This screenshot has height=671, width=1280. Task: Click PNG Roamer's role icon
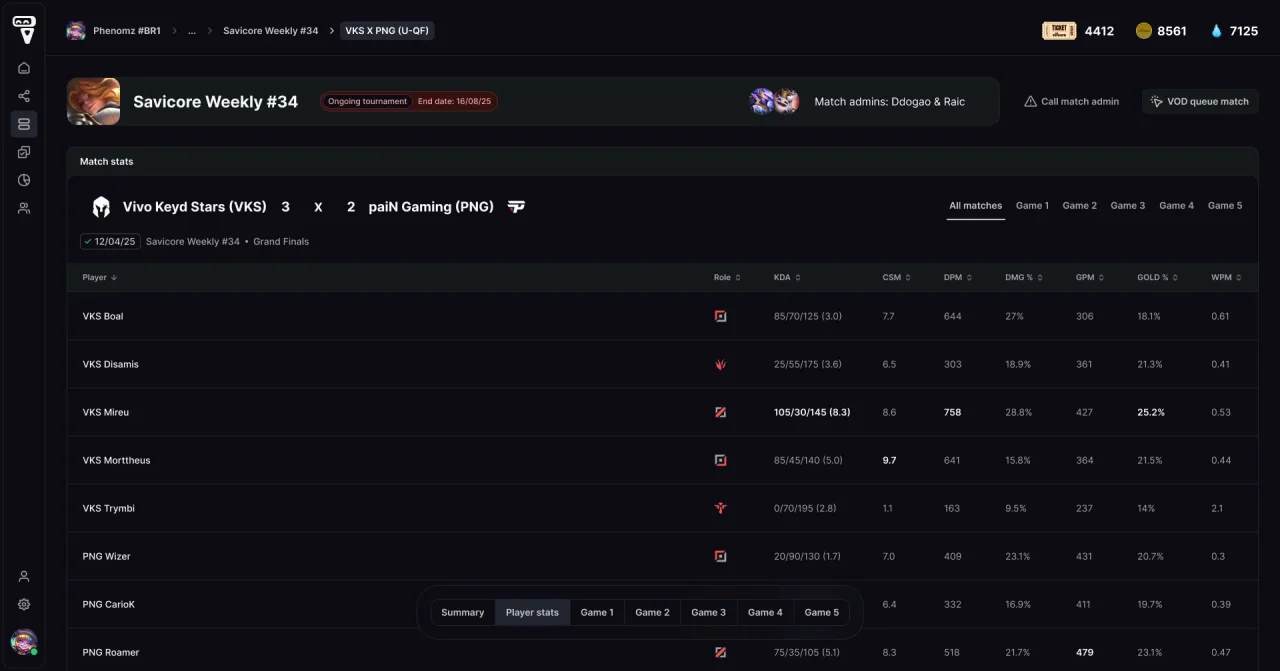tap(720, 652)
